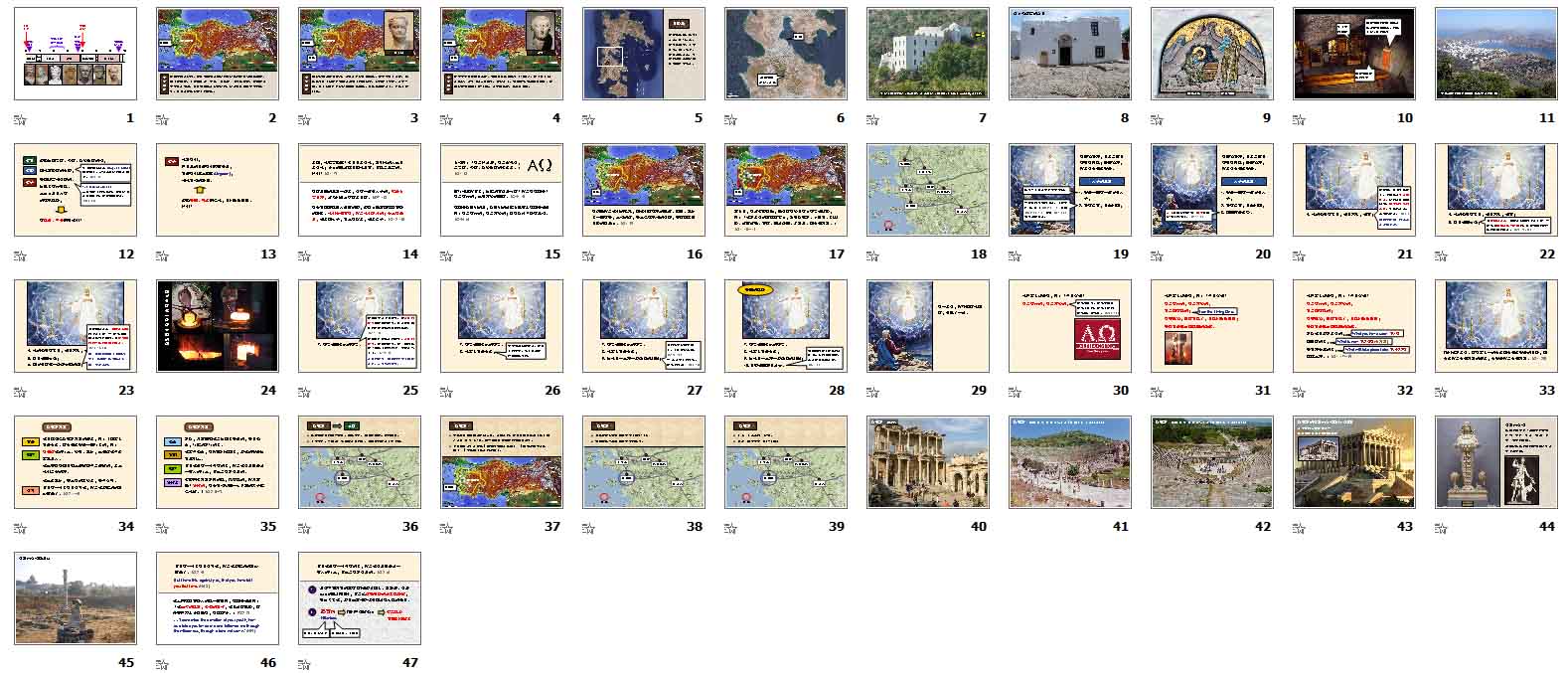1568x673 pixels.
Task: Click the animation star icon under slide 40
Action: [872, 528]
